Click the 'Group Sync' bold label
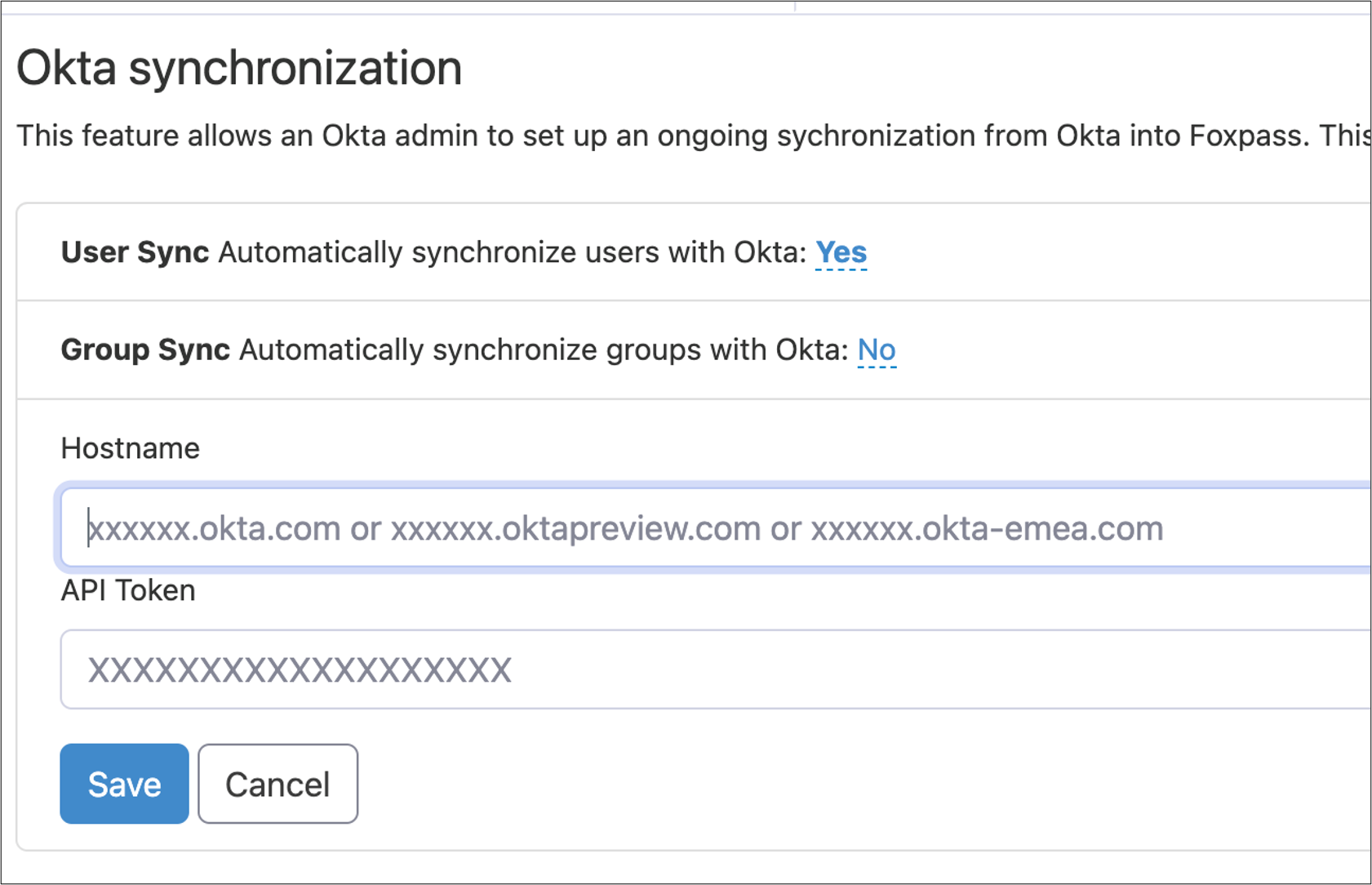 point(145,350)
